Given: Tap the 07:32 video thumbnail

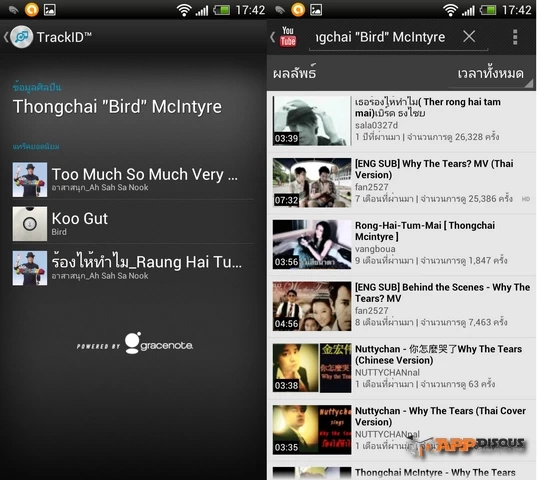Looking at the screenshot, I should 312,183.
